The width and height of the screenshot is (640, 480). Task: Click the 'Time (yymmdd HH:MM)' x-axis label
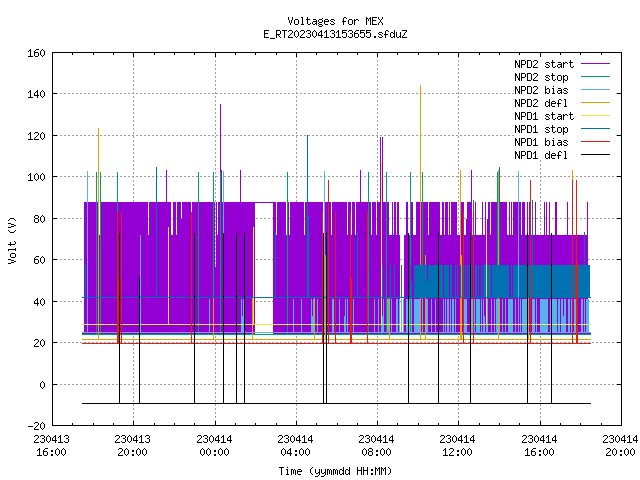[335, 471]
